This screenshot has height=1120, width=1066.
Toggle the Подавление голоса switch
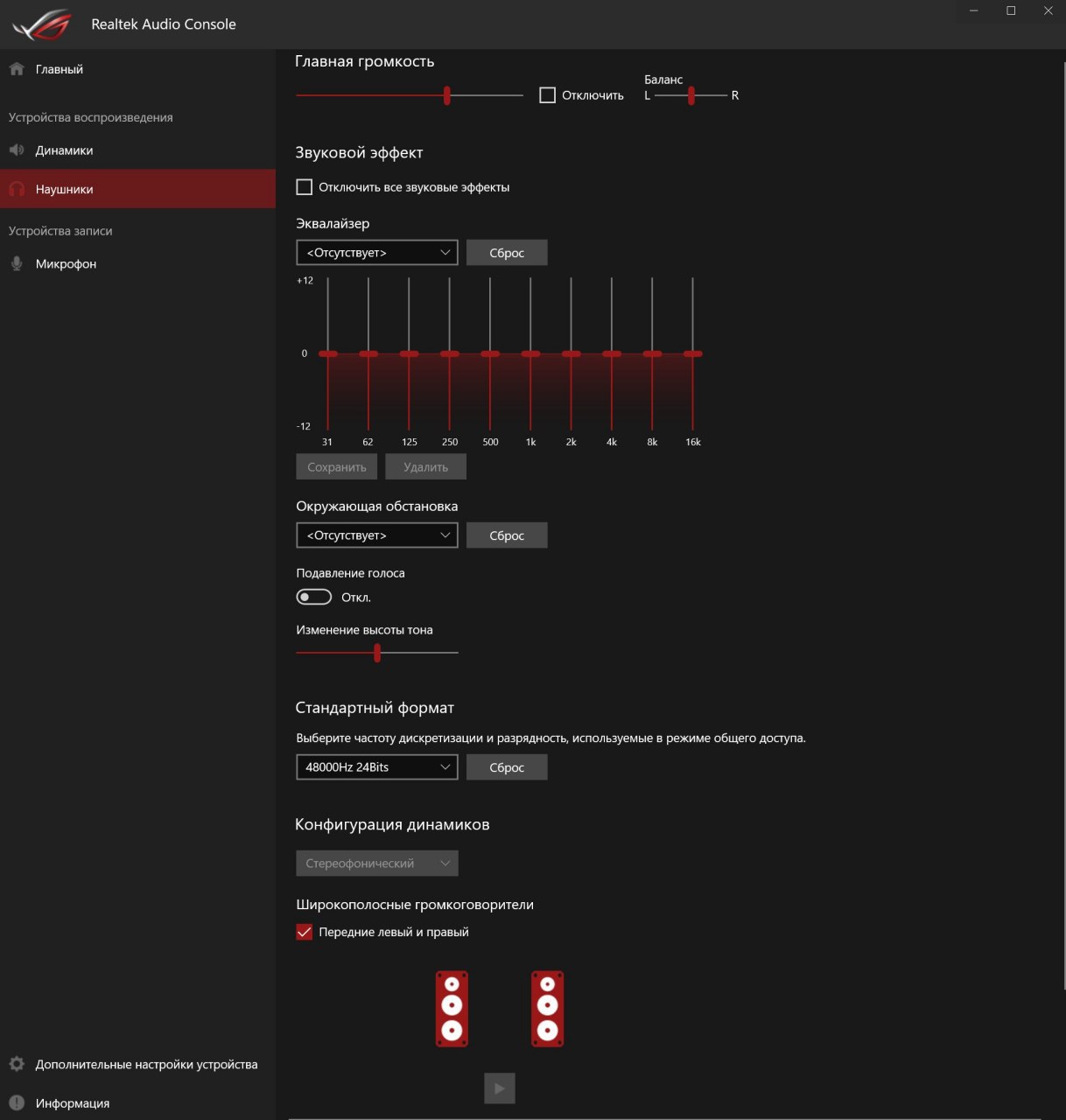pyautogui.click(x=314, y=597)
